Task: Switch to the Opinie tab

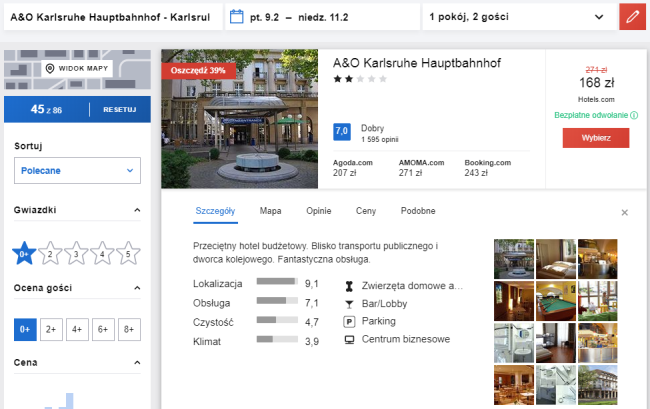Action: point(318,211)
